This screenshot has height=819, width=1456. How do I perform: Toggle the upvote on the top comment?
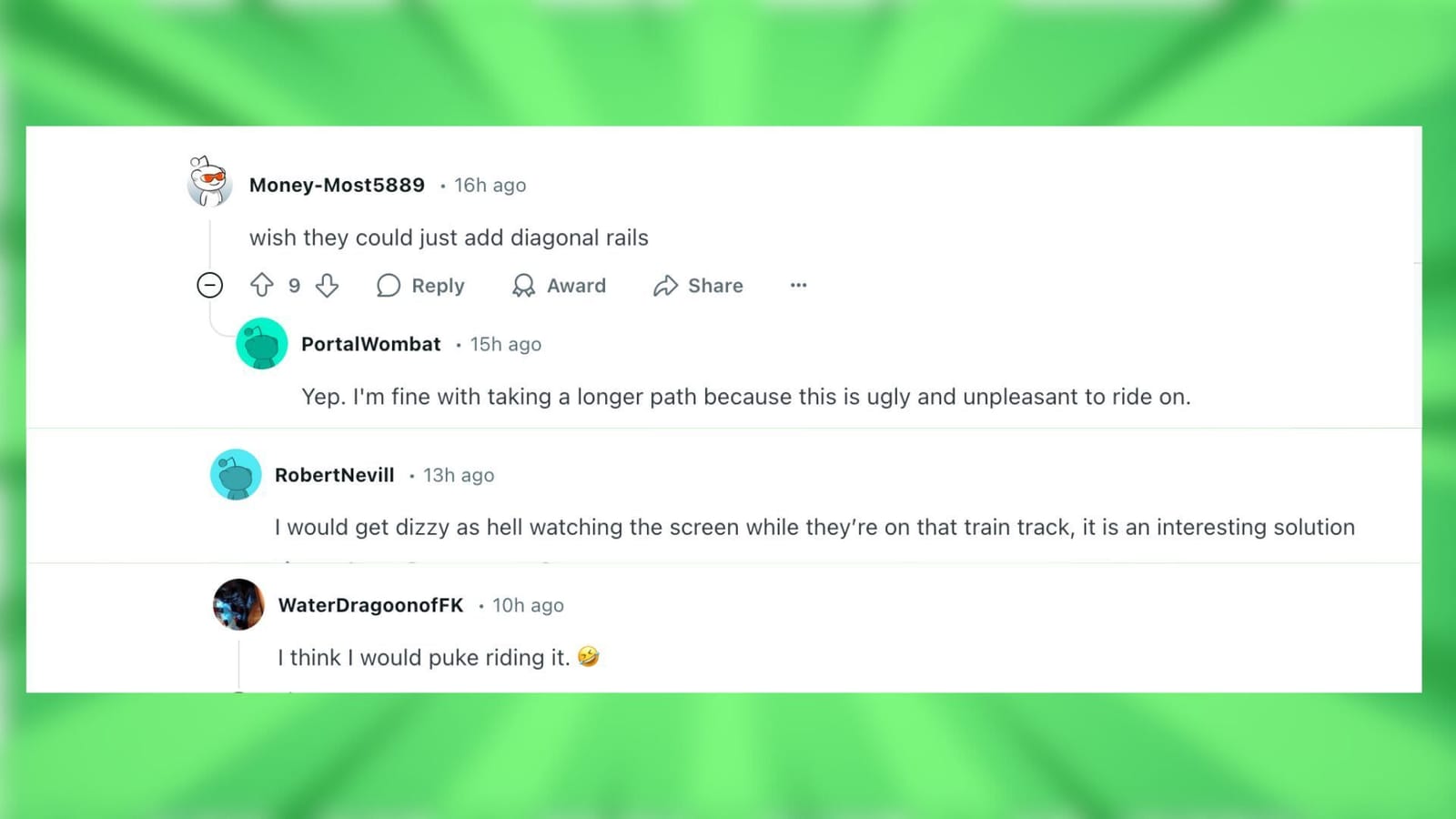point(262,286)
